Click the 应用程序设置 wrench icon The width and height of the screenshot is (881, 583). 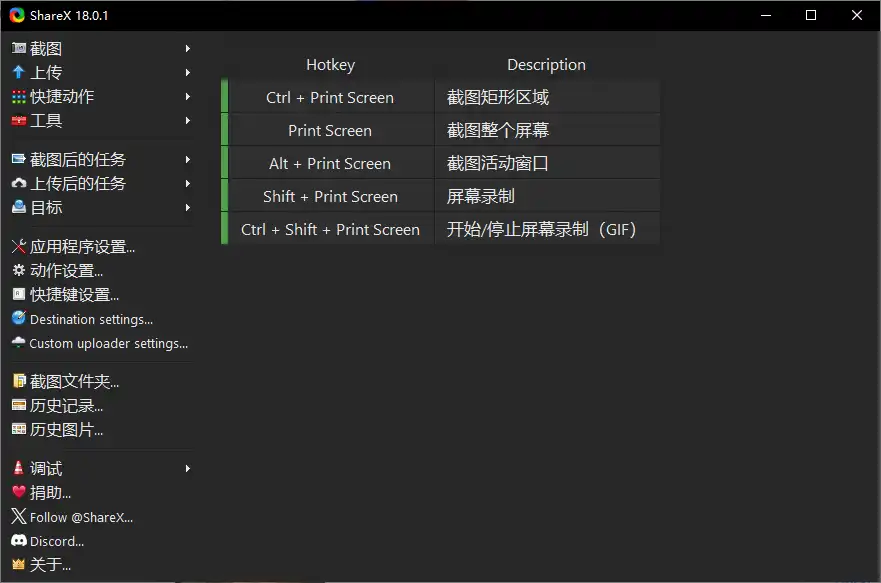[x=19, y=246]
